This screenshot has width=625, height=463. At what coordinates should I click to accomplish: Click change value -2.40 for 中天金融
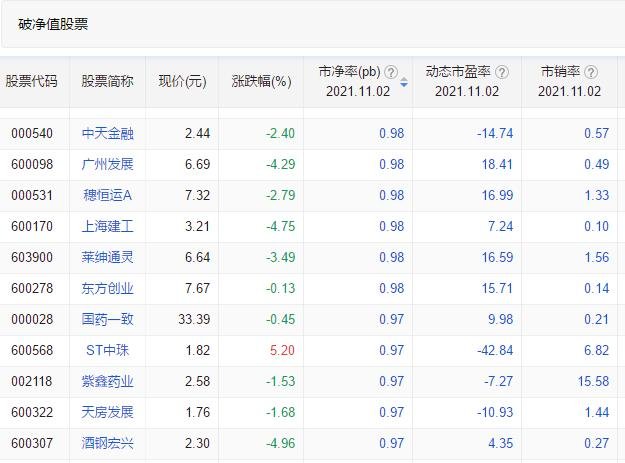click(x=281, y=133)
